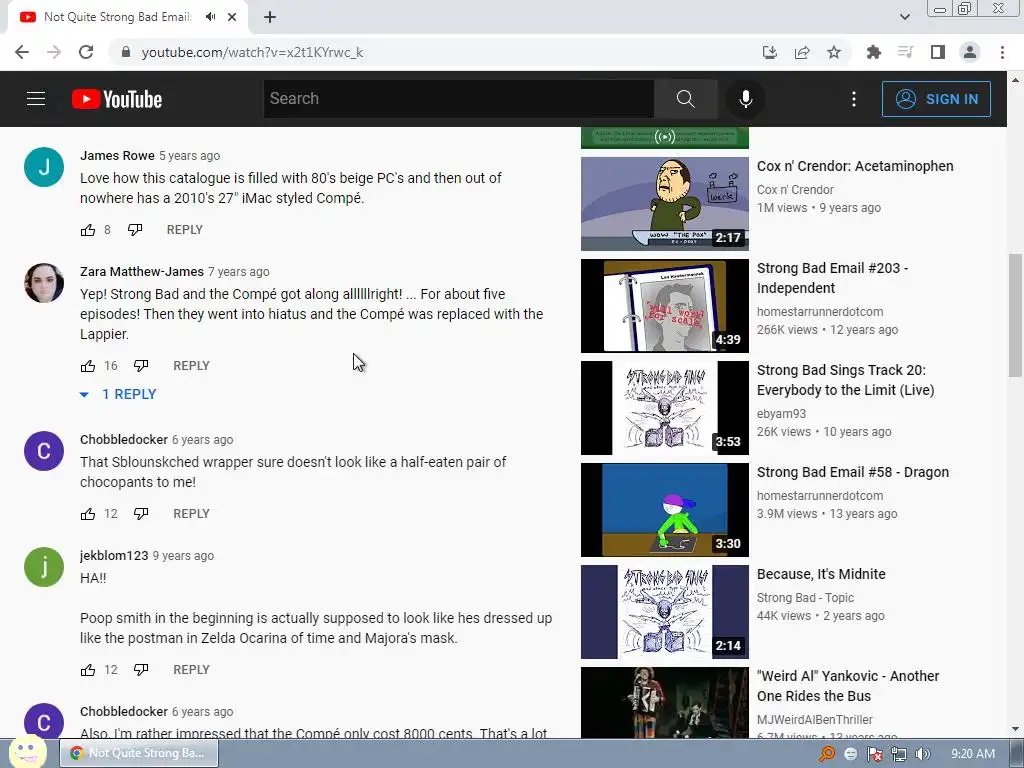Click the SIGN IN button
Image resolution: width=1024 pixels, height=768 pixels.
[x=936, y=99]
